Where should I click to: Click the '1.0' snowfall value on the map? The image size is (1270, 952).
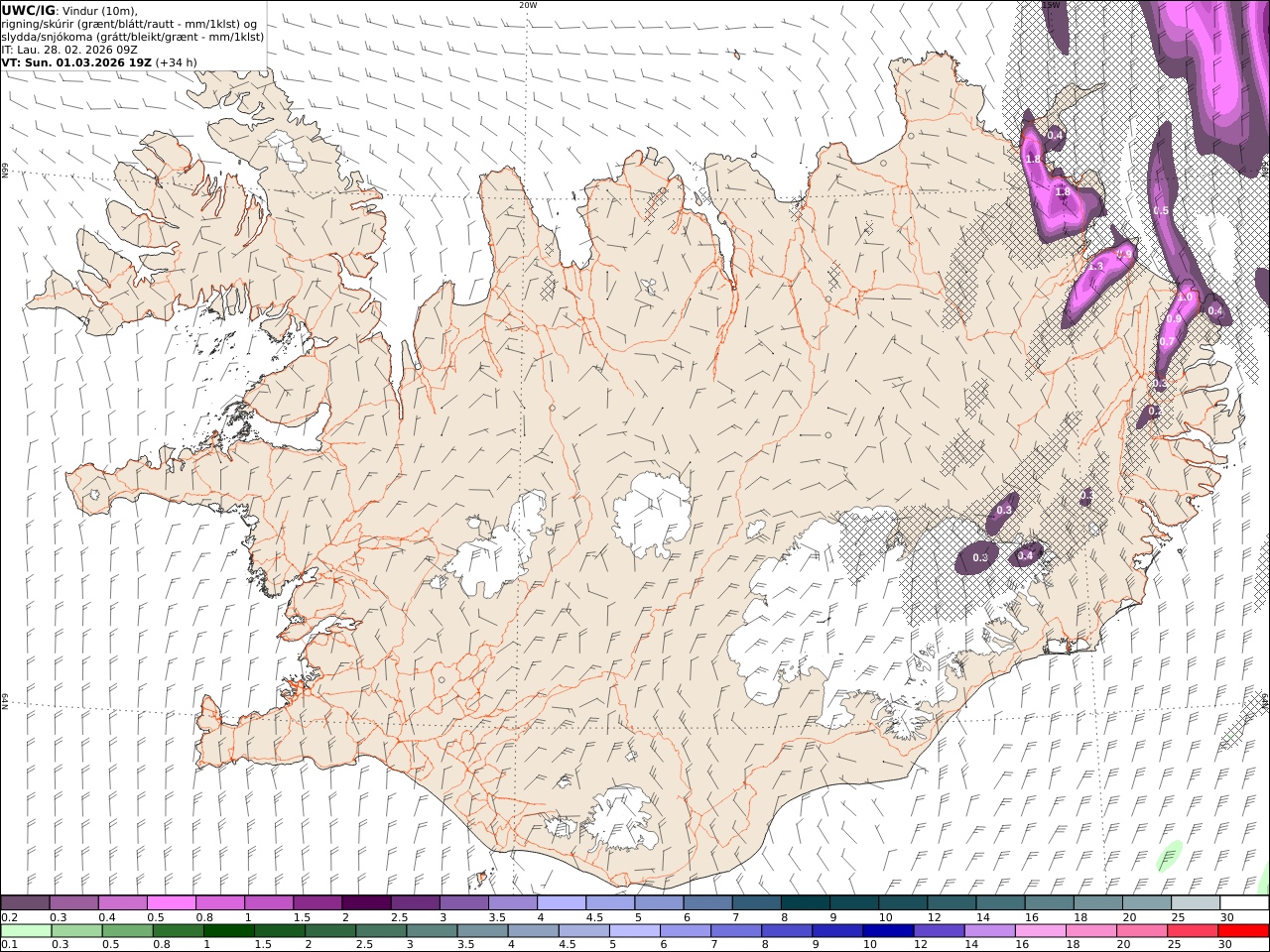(1185, 297)
